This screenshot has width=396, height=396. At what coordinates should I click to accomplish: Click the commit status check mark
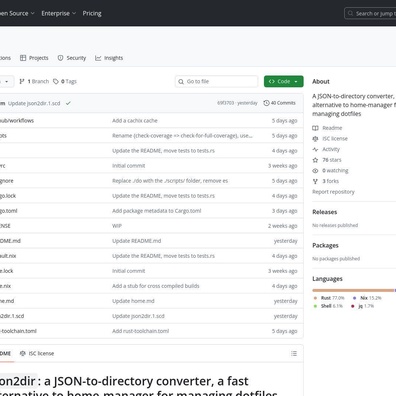coord(68,103)
